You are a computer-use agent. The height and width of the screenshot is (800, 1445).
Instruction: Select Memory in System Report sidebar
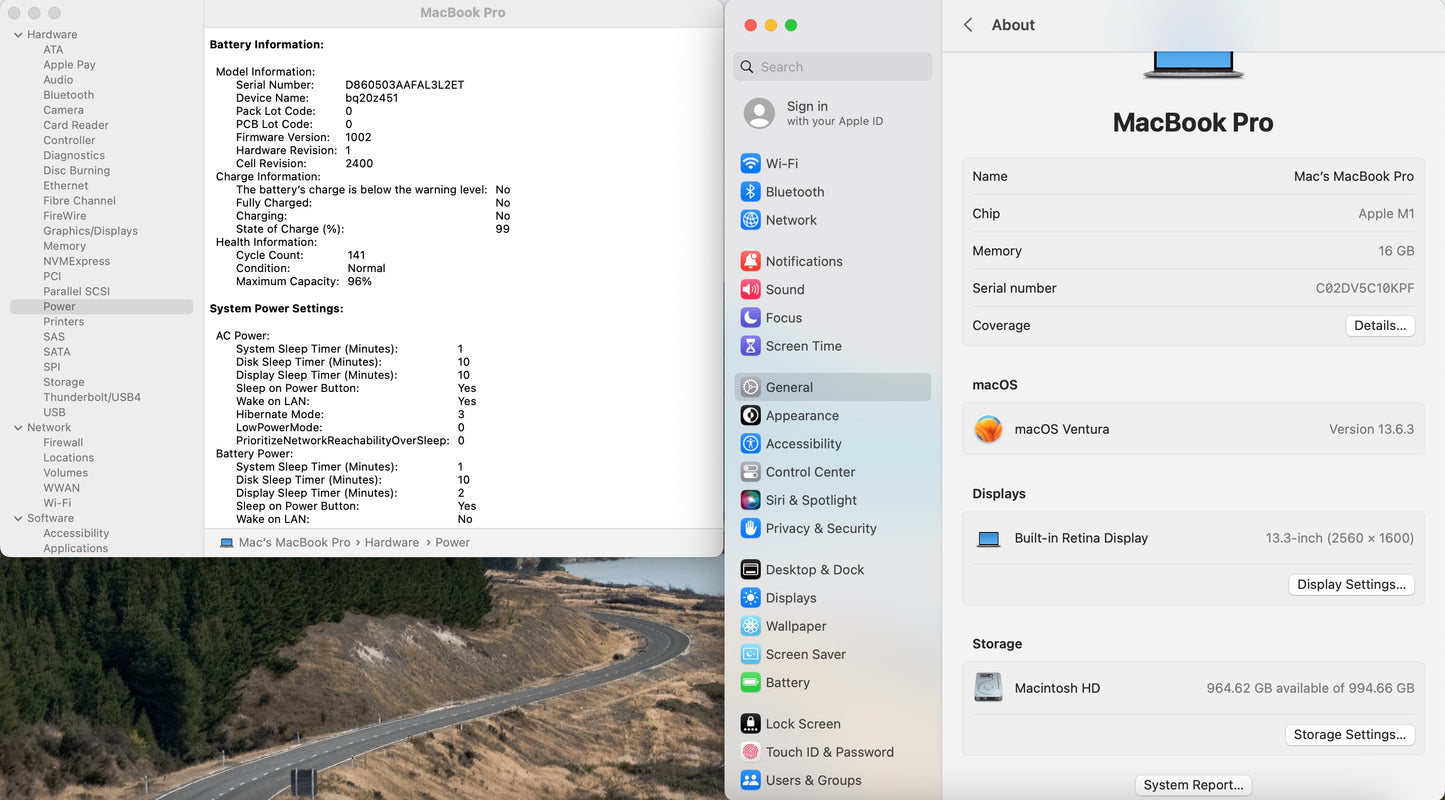click(x=64, y=246)
